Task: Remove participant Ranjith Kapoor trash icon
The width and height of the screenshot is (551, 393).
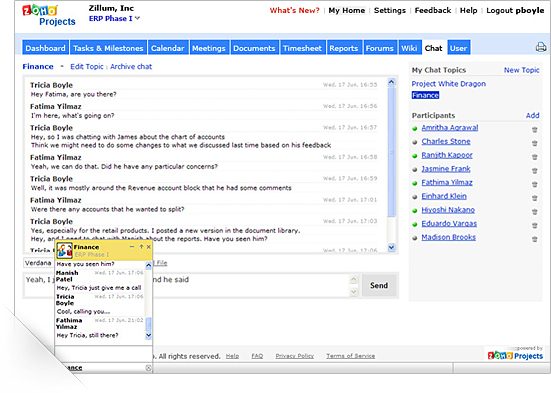Action: pos(534,157)
